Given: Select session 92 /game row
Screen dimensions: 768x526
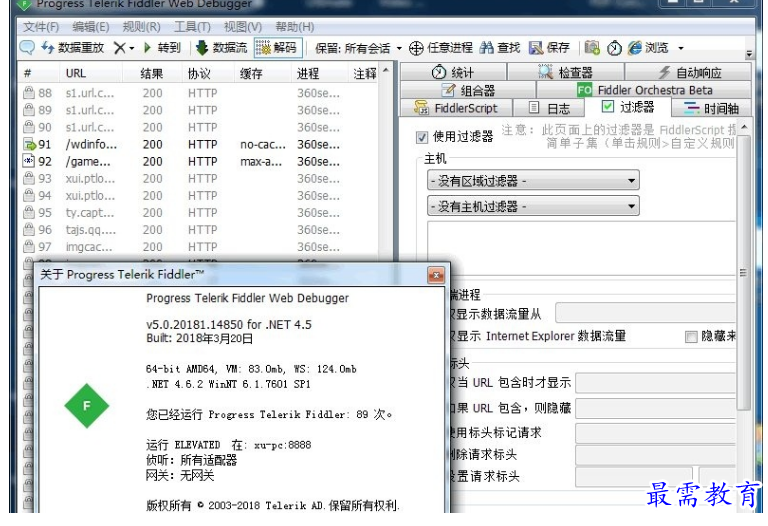Looking at the screenshot, I should tap(198, 162).
